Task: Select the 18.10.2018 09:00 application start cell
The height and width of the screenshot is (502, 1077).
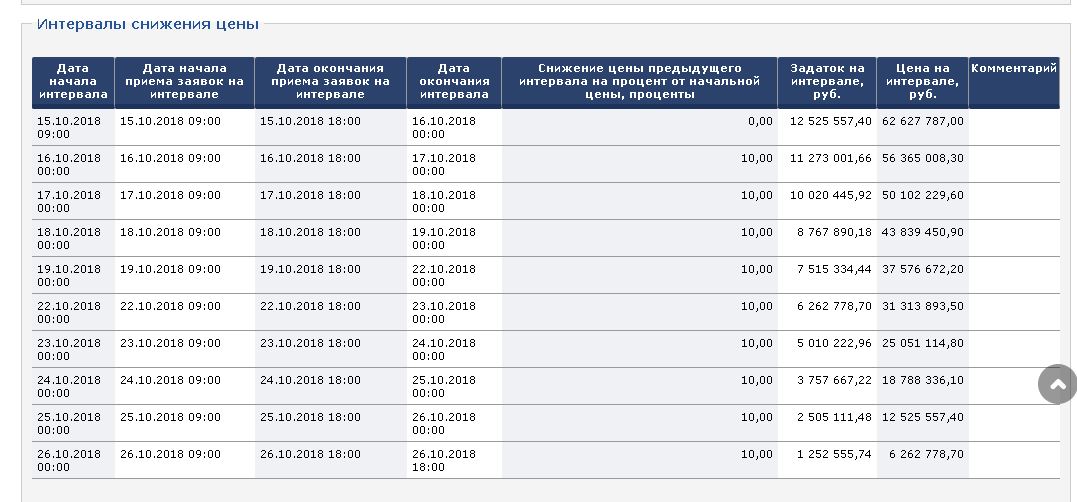Action: coord(170,232)
